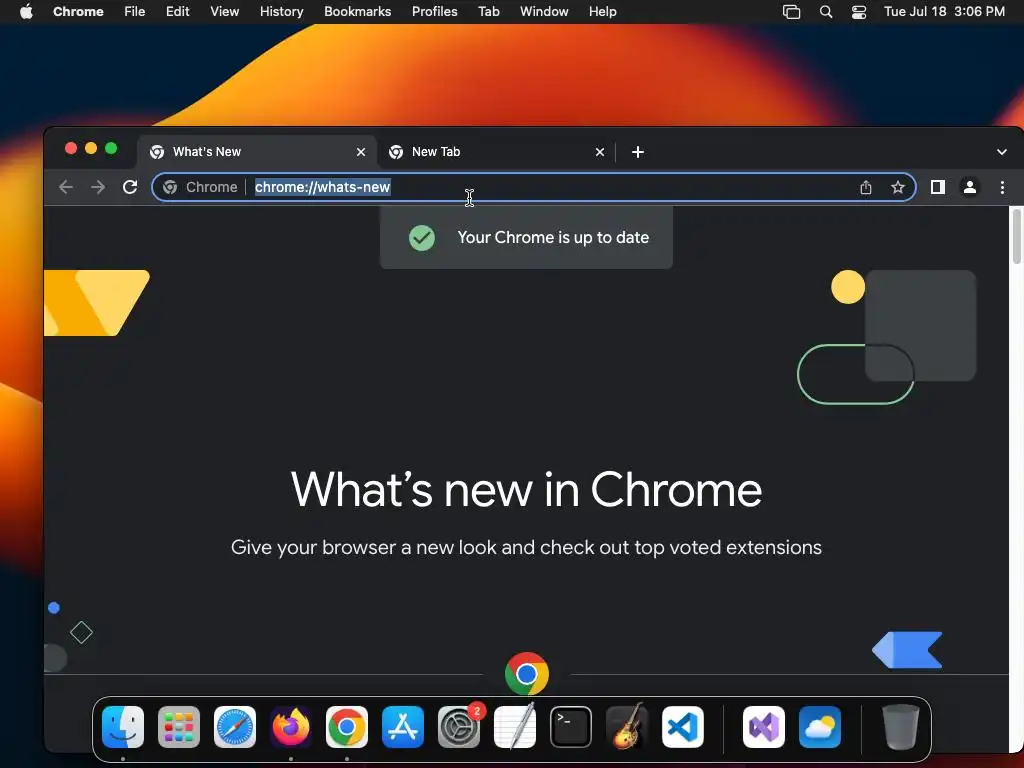This screenshot has height=768, width=1024.
Task: Open Visual Studio Code from the Dock
Action: (x=683, y=727)
